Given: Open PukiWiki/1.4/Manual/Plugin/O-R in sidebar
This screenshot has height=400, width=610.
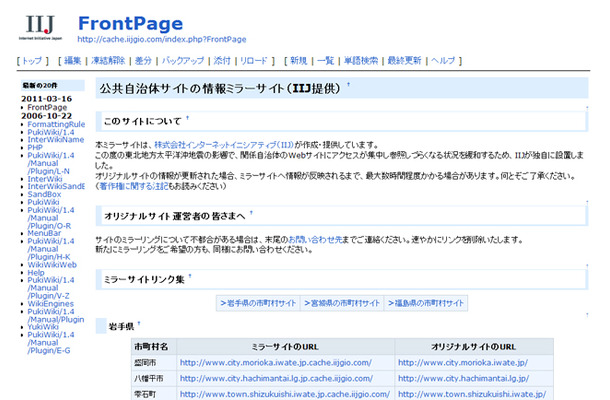Looking at the screenshot, I should (x=51, y=218).
